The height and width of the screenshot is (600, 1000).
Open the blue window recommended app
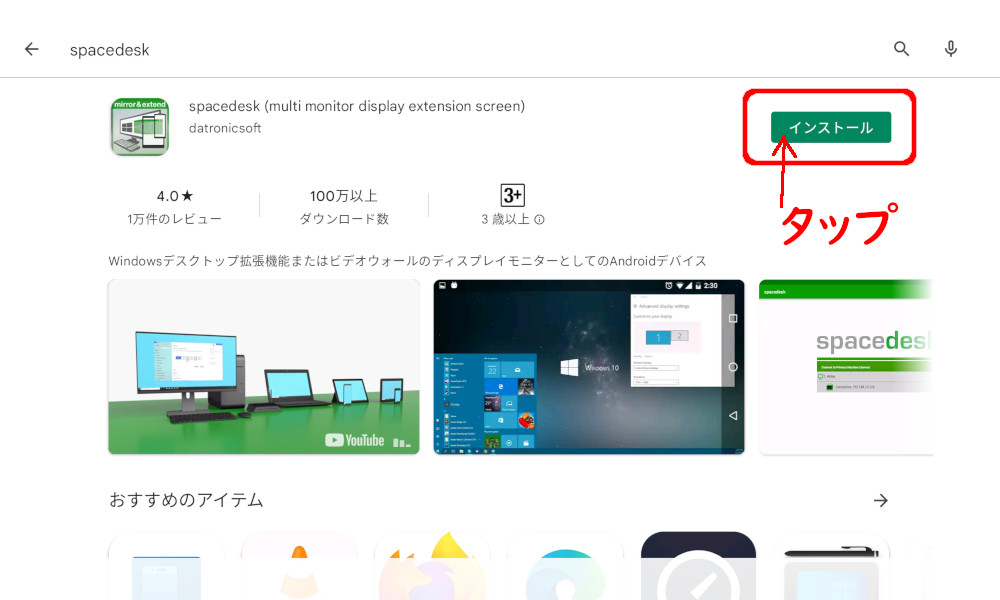pos(166,566)
